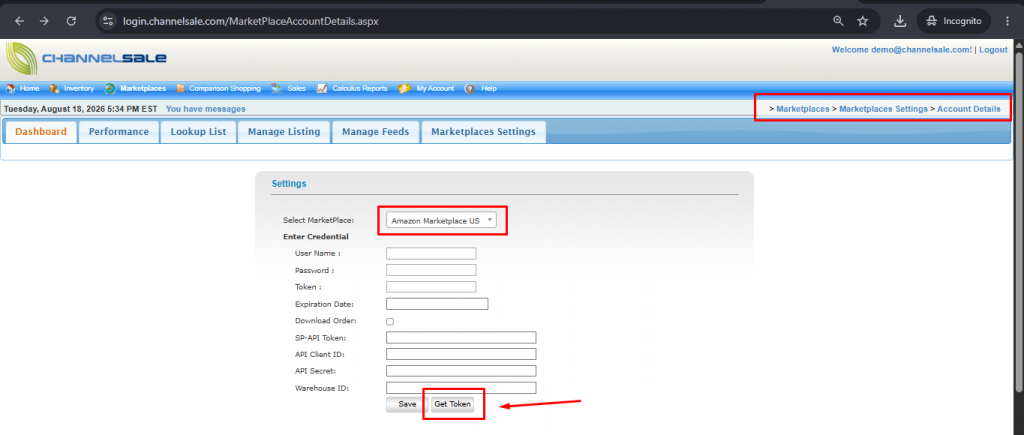
Task: Focus the API Secret field
Action: [x=461, y=371]
